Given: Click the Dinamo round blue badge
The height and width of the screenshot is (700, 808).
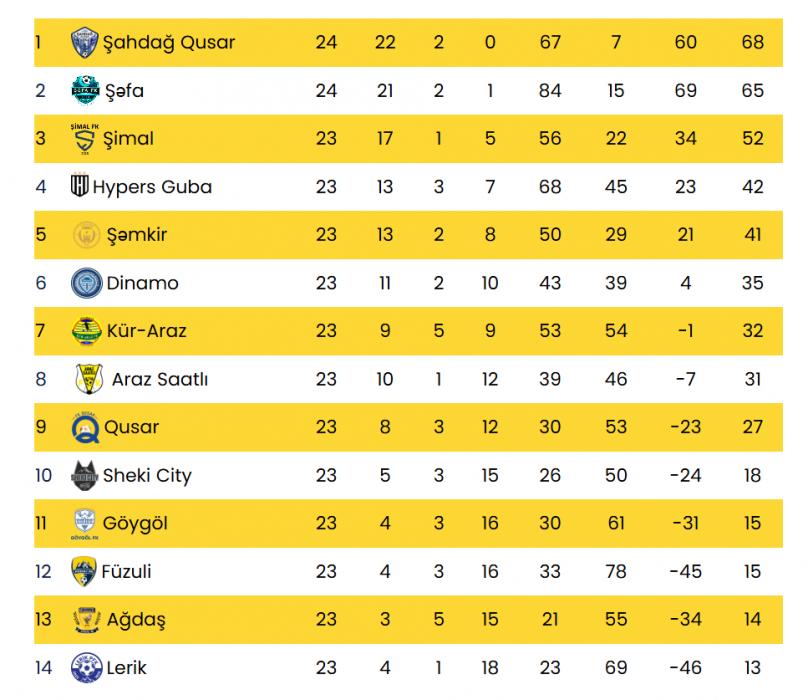Looking at the screenshot, I should pyautogui.click(x=87, y=283).
